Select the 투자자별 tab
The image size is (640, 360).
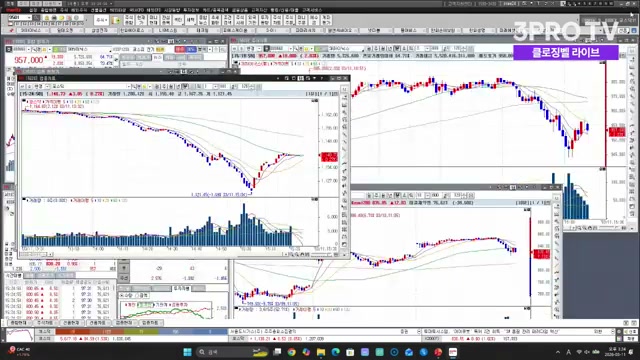point(182,288)
